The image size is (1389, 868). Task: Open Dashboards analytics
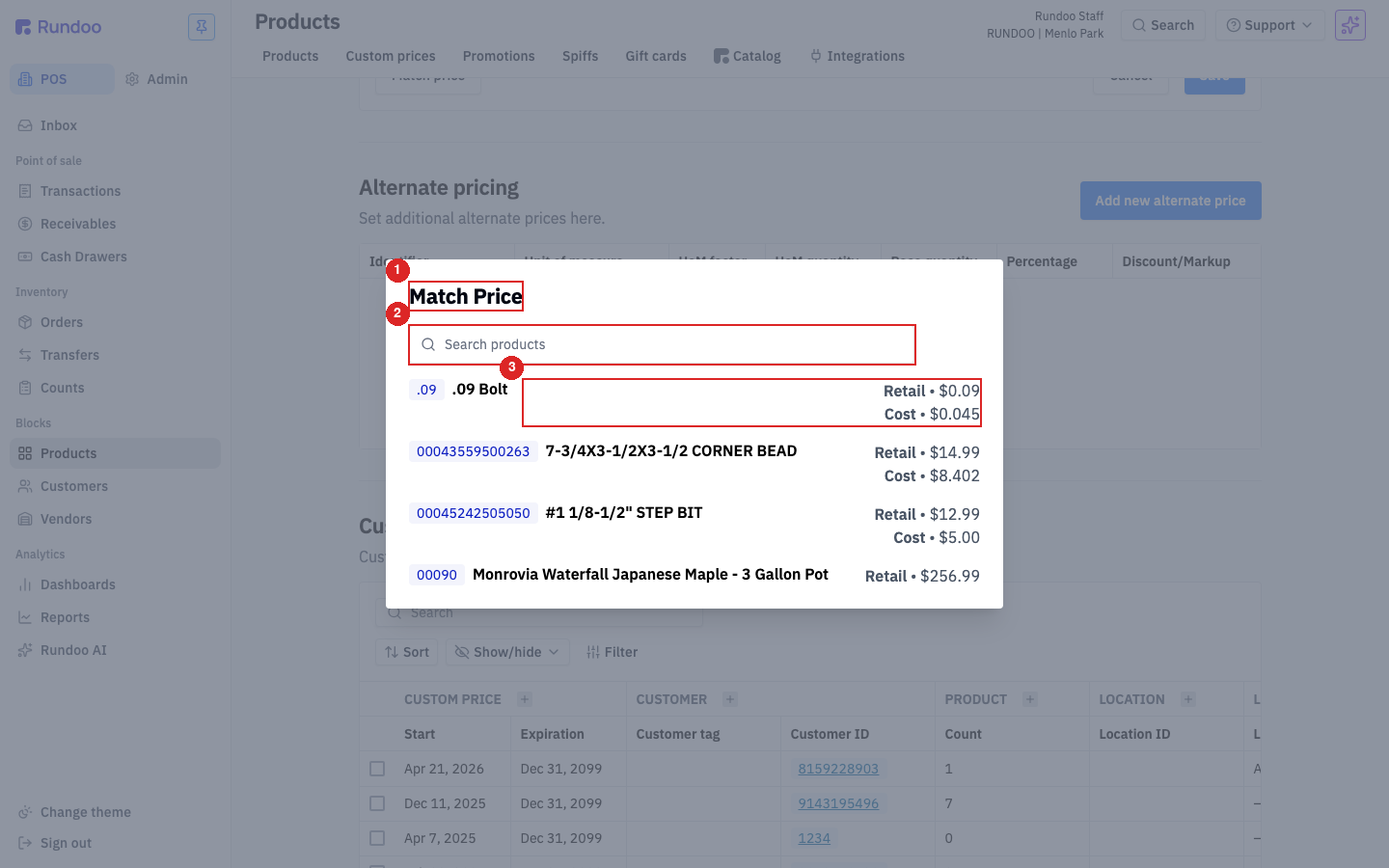[115, 584]
